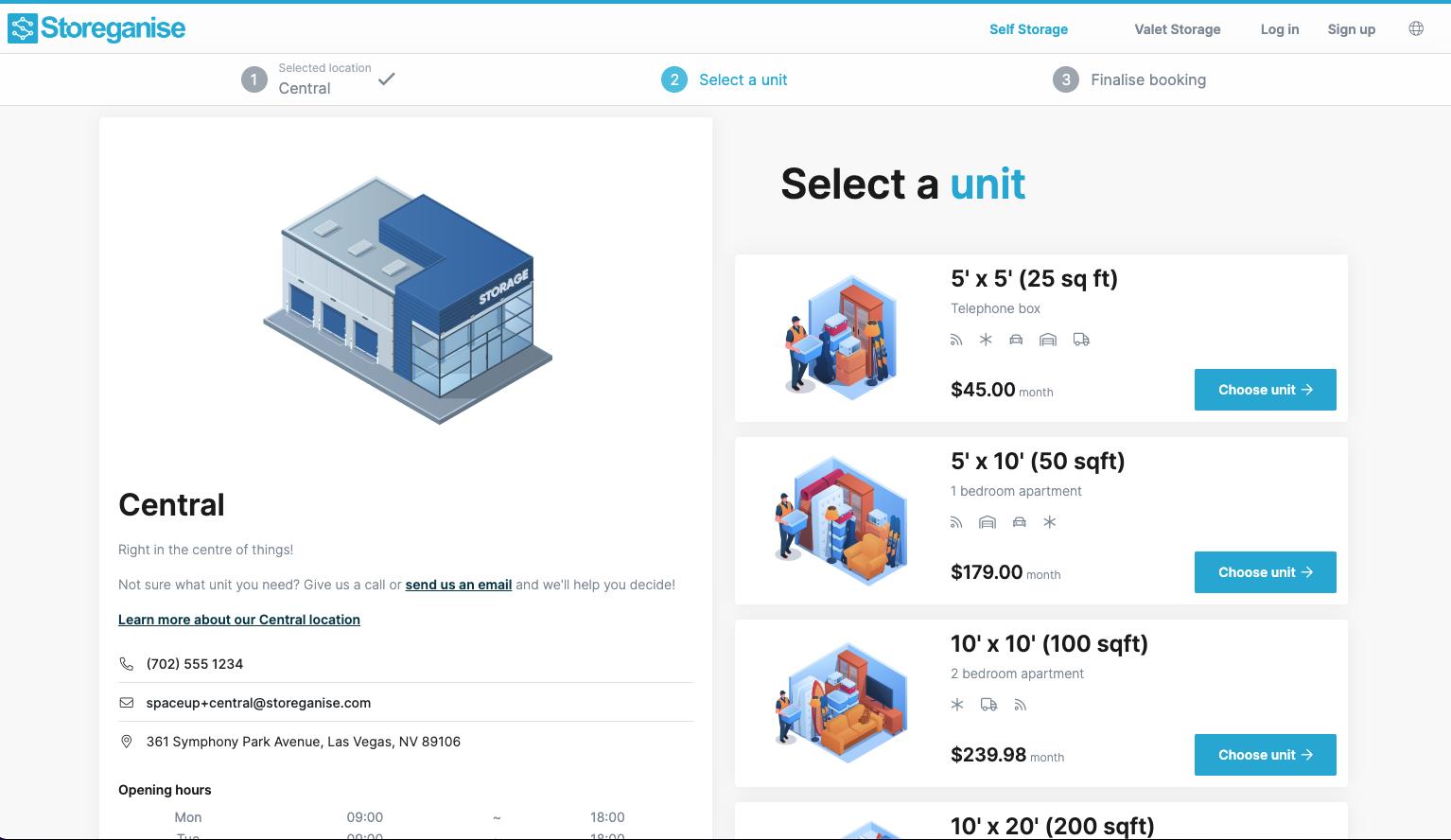This screenshot has width=1451, height=840.
Task: Click the $45.00 month price
Action: 1002,390
